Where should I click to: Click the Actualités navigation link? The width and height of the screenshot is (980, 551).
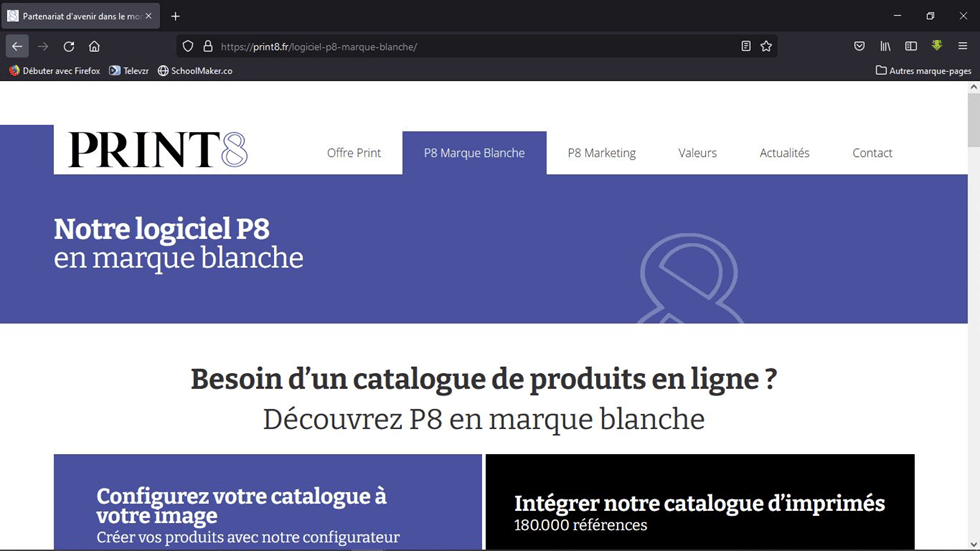[x=784, y=153]
